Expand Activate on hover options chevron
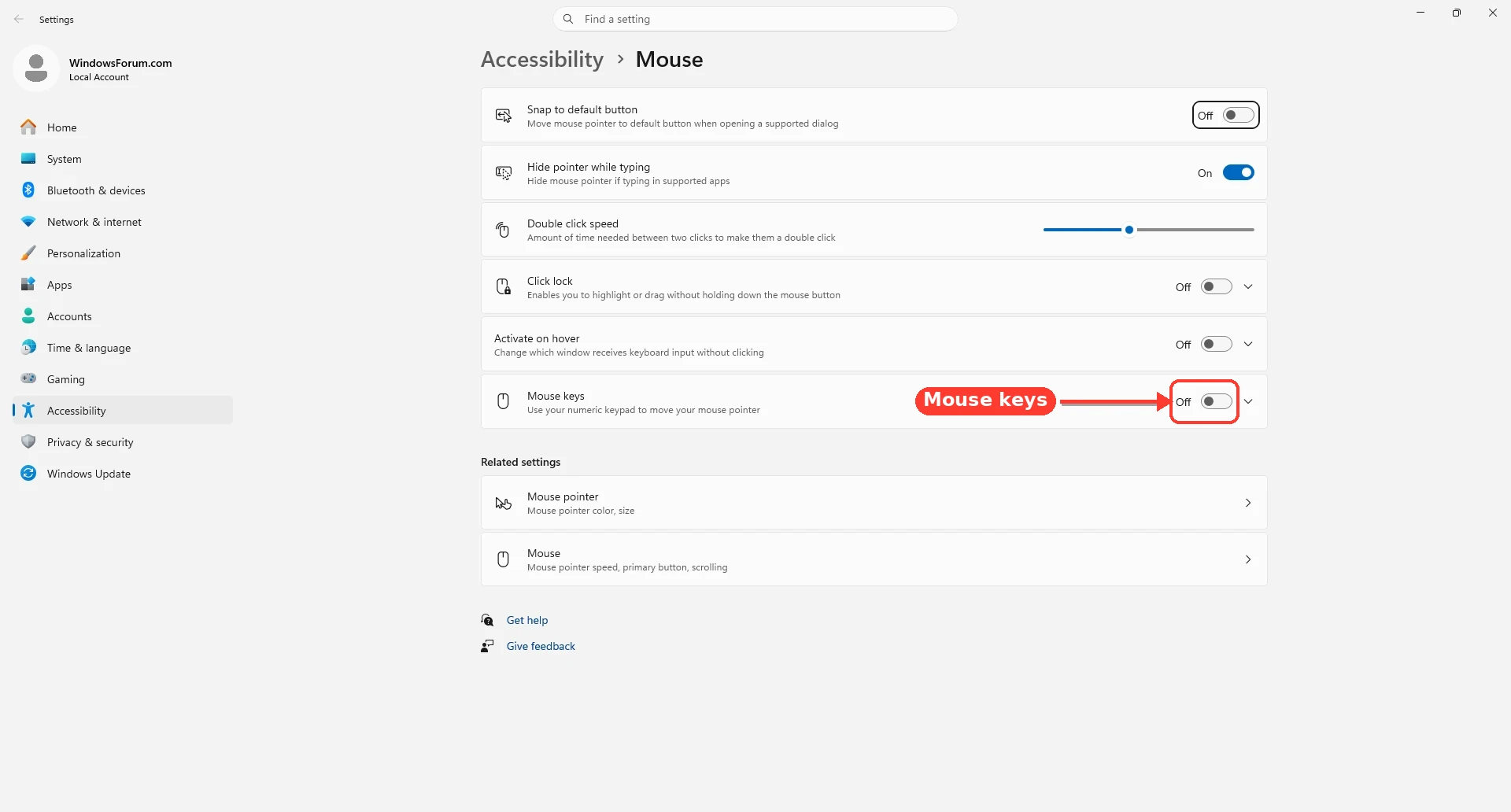The width and height of the screenshot is (1511, 812). 1248,344
